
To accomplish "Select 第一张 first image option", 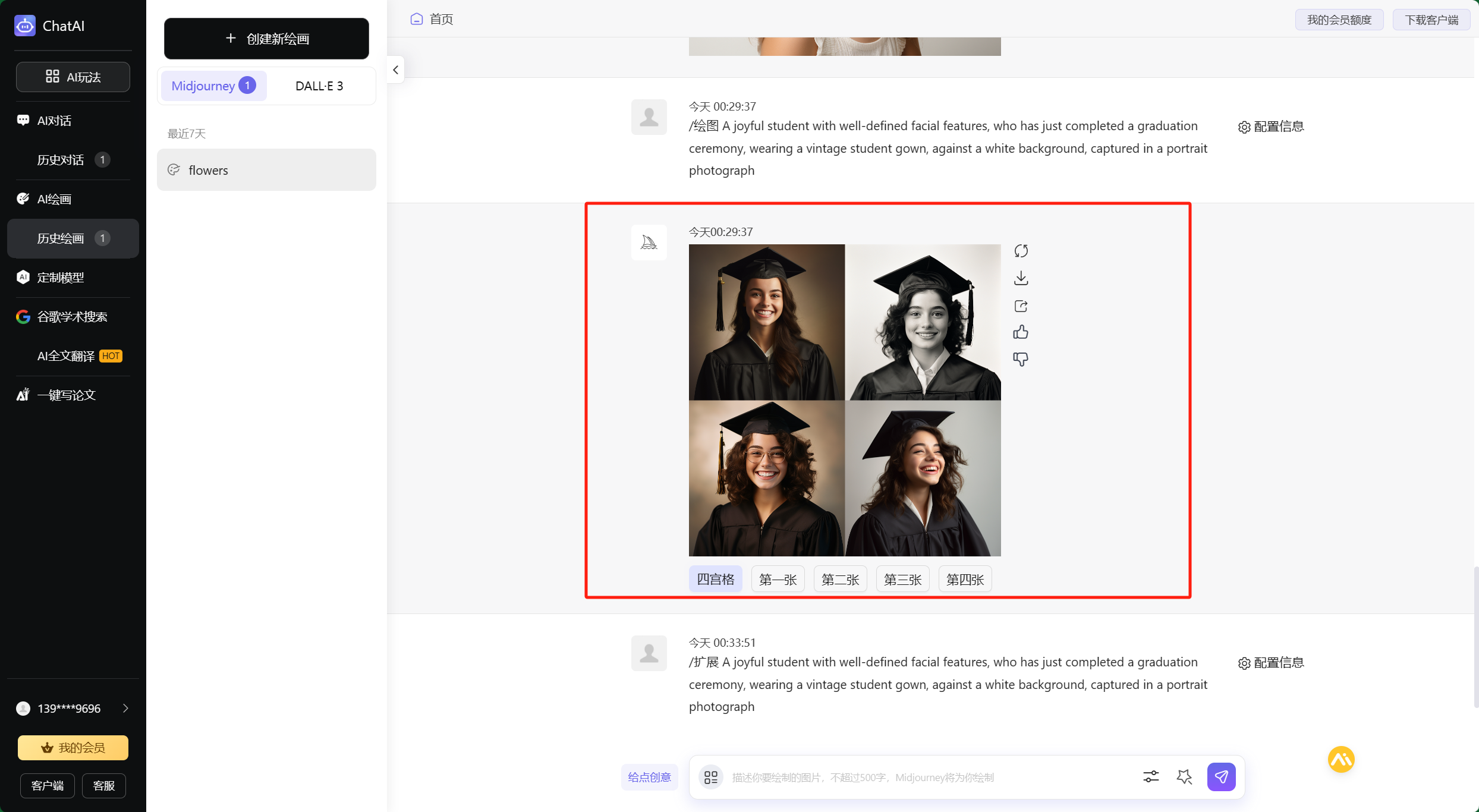I will (x=778, y=580).
